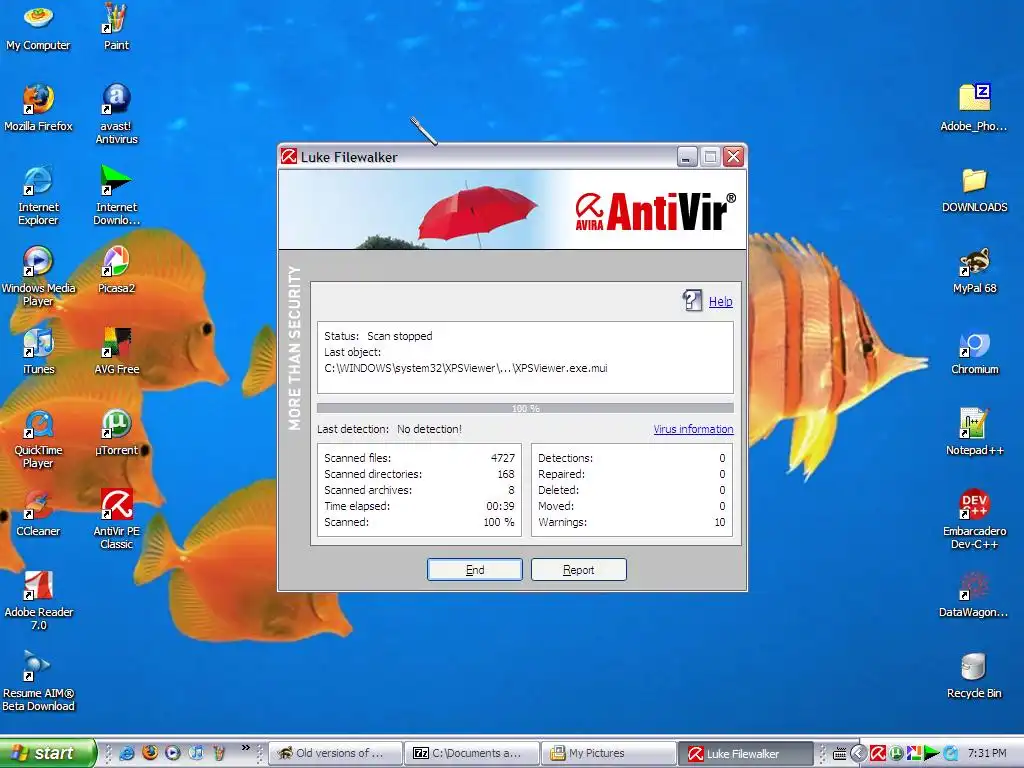Click Scanned files value 4727
This screenshot has width=1024, height=768.
pos(503,458)
